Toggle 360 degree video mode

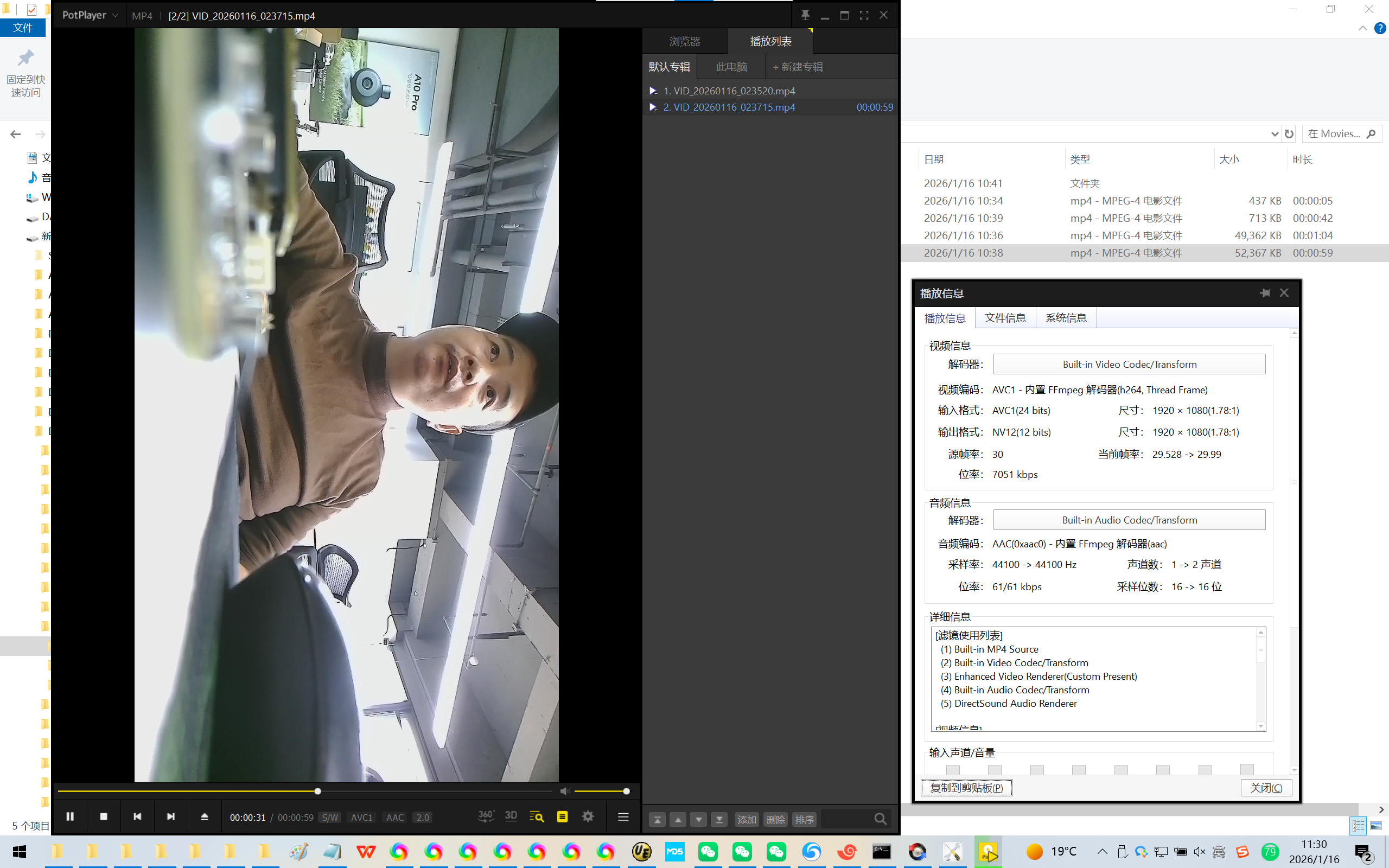(486, 816)
